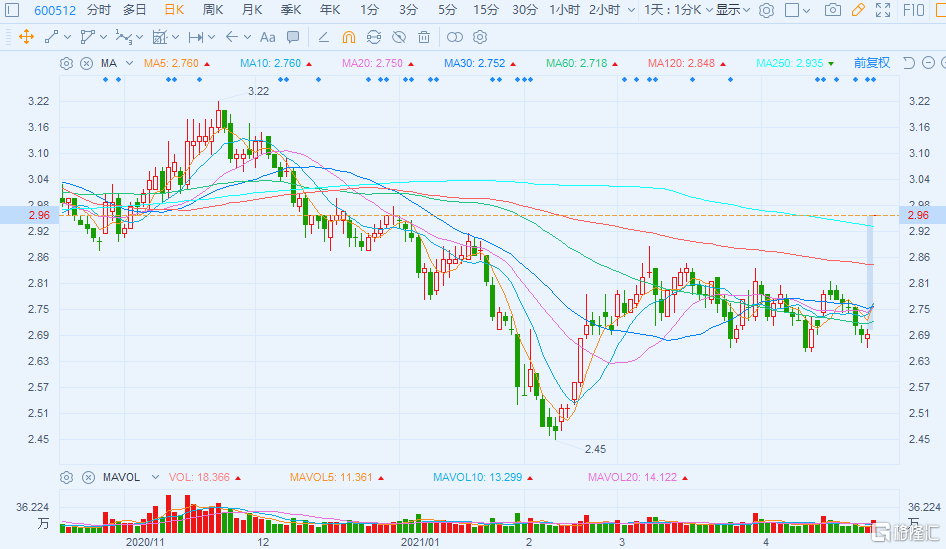Remove the MAVOL indicator with the X
The image size is (946, 549).
87,477
